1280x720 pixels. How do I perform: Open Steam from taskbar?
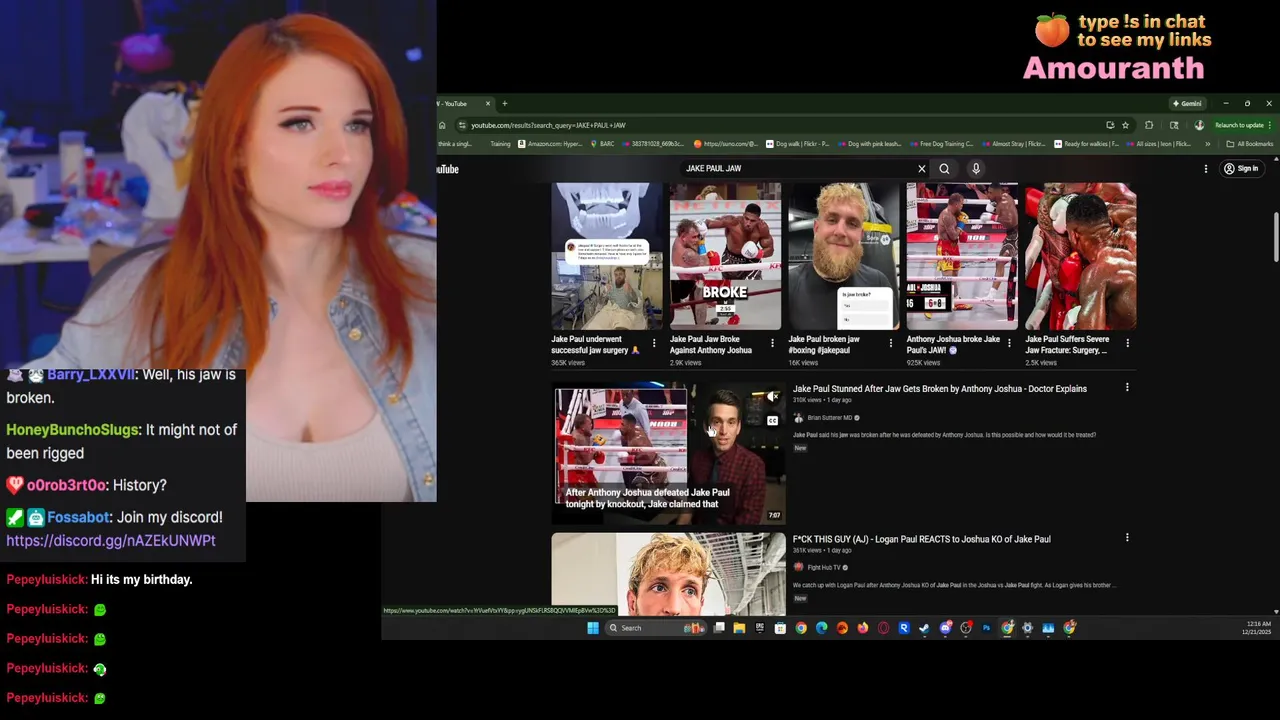[x=925, y=628]
